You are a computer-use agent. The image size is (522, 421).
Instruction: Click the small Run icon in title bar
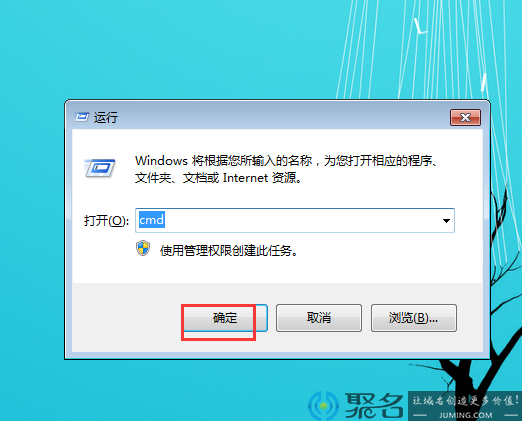[x=81, y=117]
